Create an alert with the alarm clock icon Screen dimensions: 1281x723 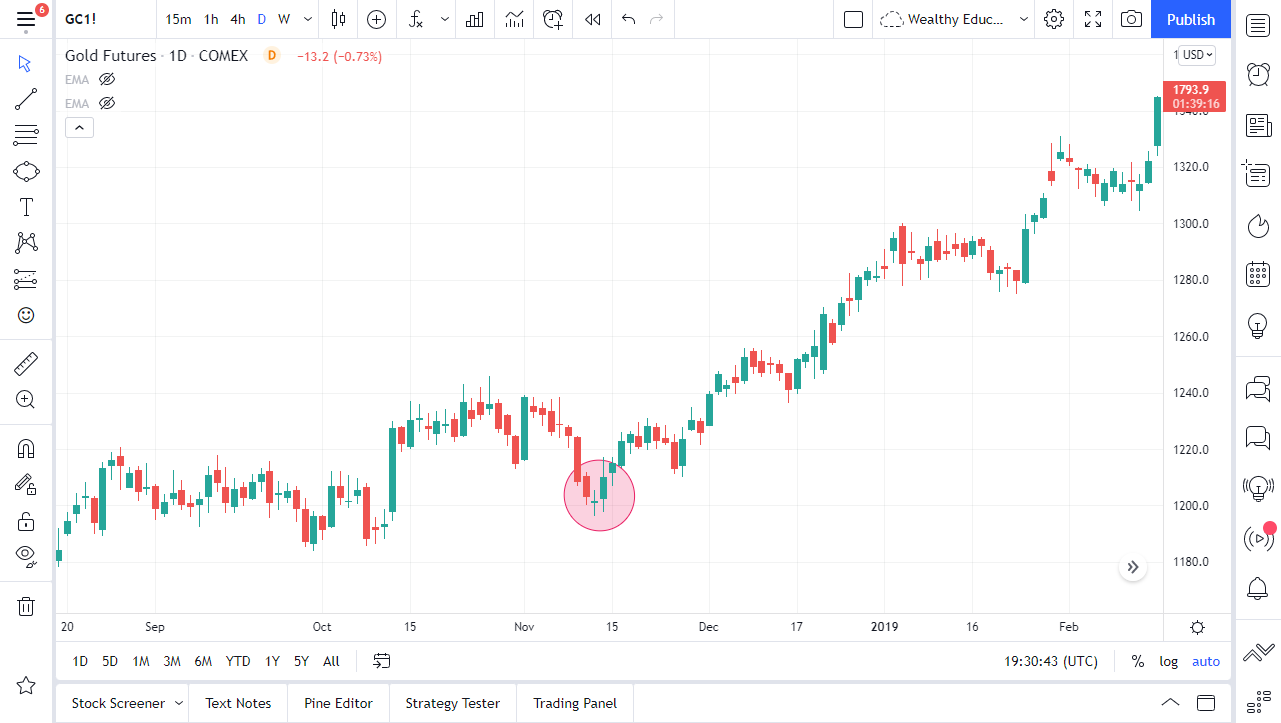(x=553, y=19)
